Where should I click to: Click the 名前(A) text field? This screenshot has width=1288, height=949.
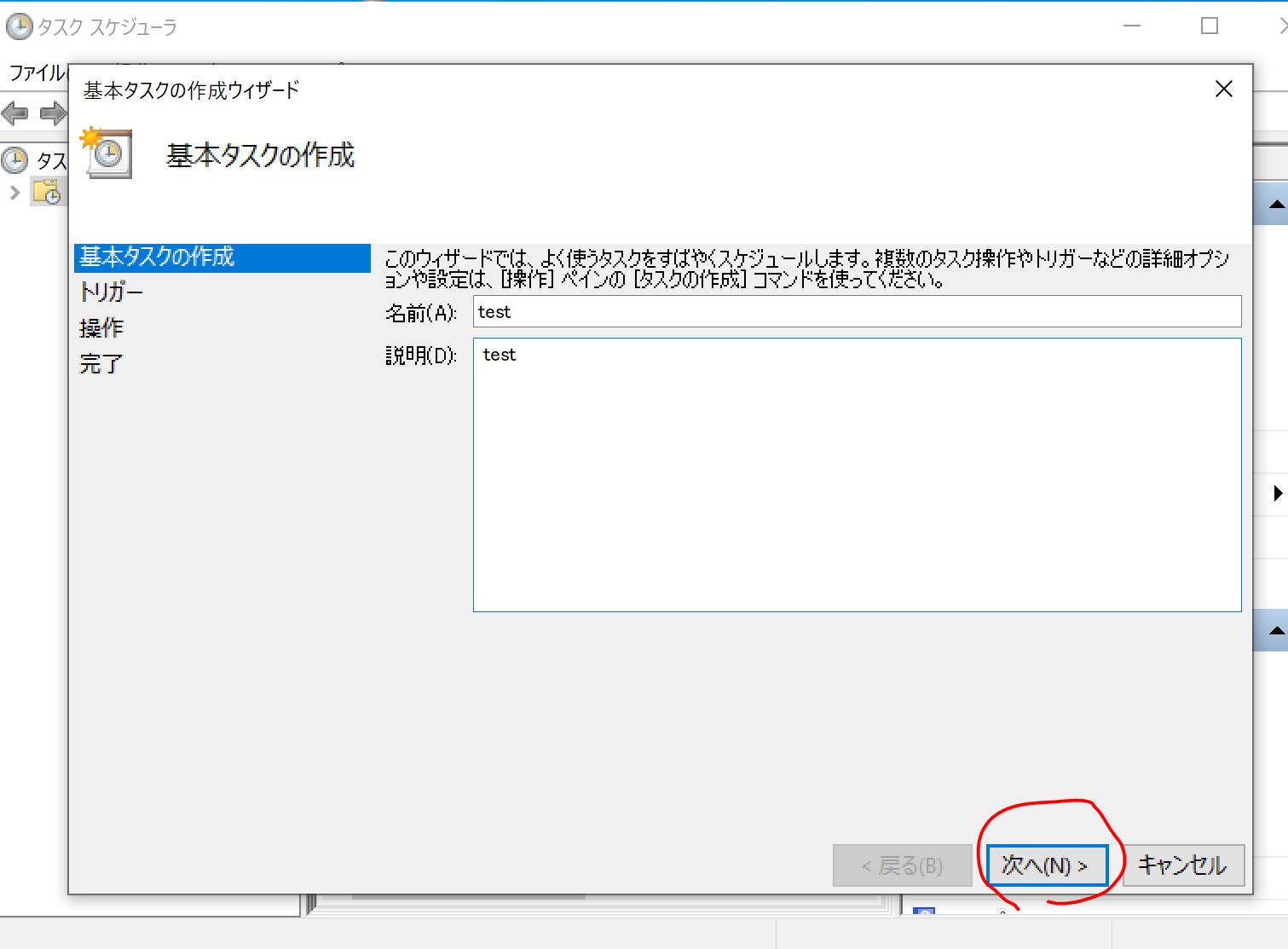coord(857,312)
